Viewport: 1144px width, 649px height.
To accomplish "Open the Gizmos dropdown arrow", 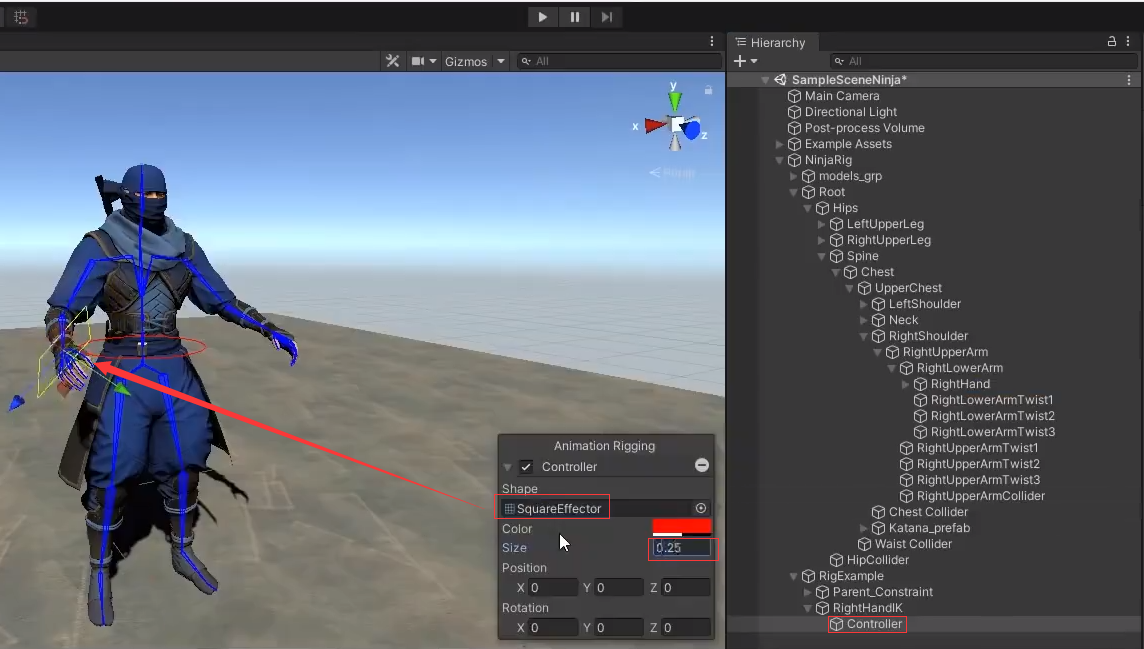I will 501,61.
